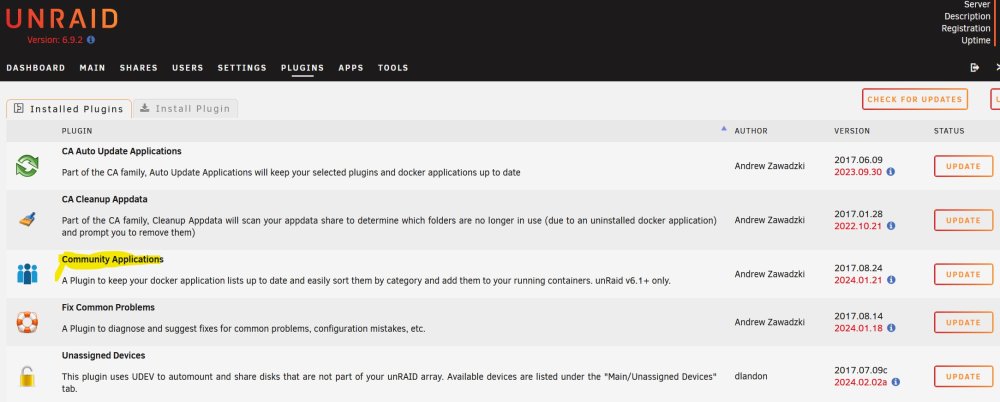Click the Fix Common Problems lifebuoy icon

click(x=27, y=322)
